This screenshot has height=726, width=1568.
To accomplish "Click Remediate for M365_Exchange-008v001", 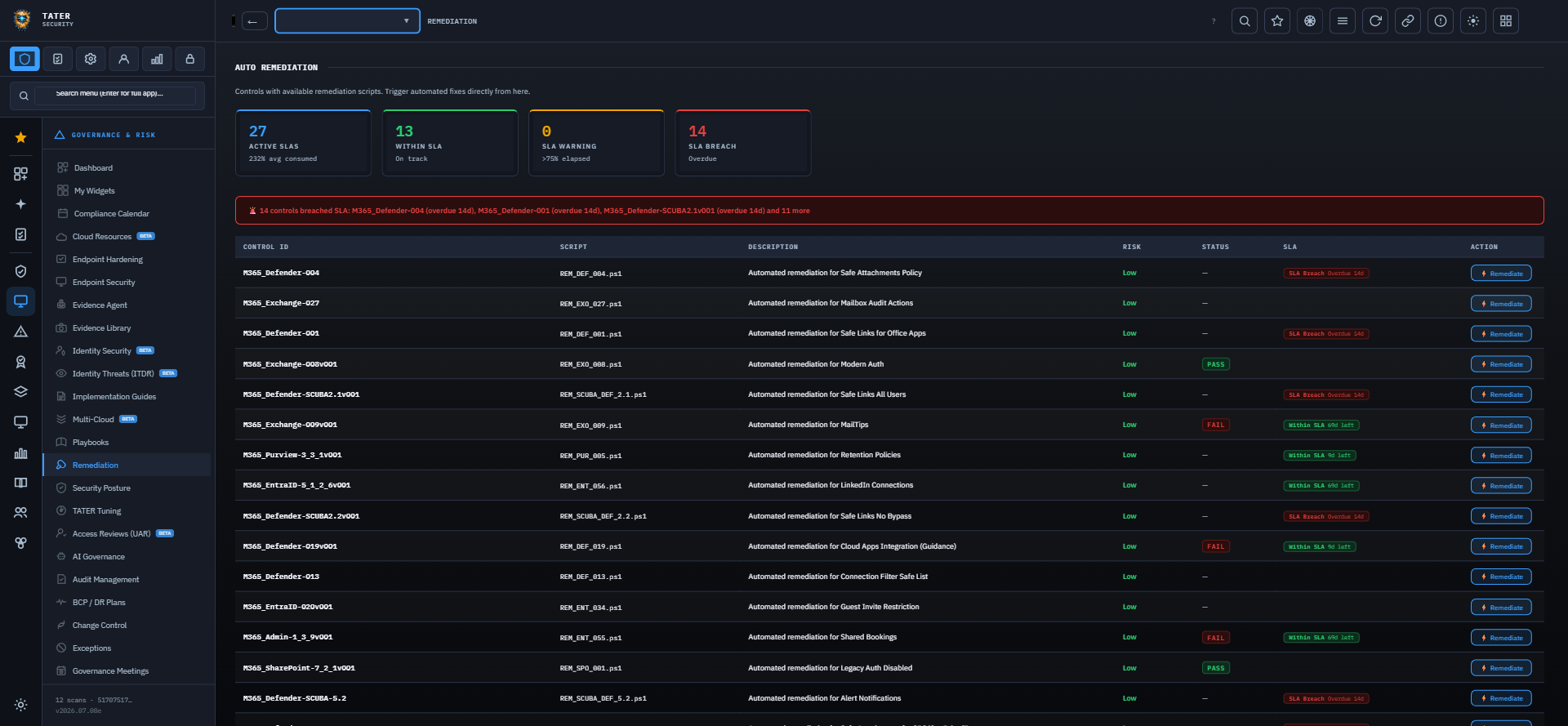I will (1501, 364).
